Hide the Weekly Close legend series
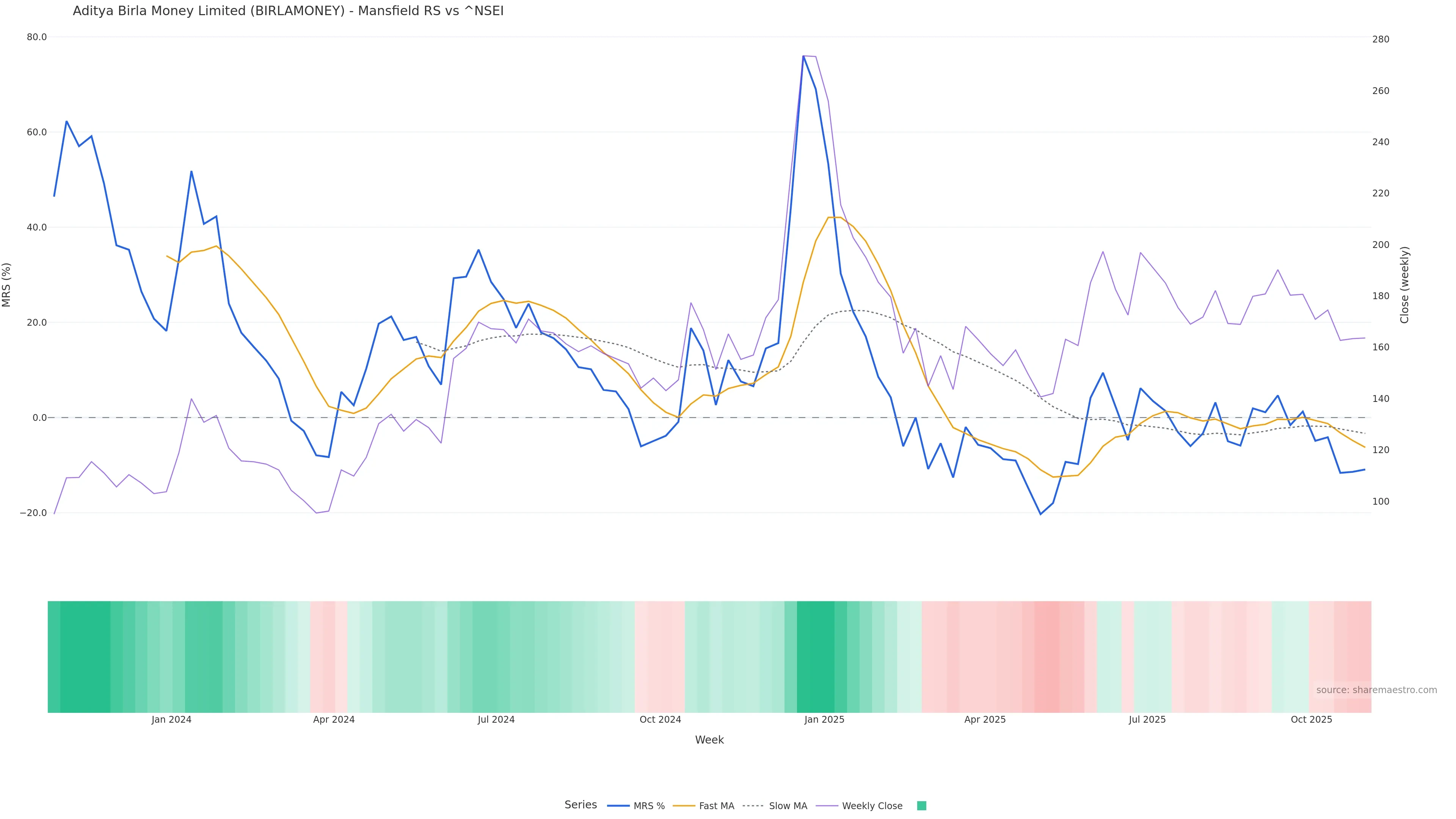Viewport: 1456px width, 819px height. tap(872, 806)
